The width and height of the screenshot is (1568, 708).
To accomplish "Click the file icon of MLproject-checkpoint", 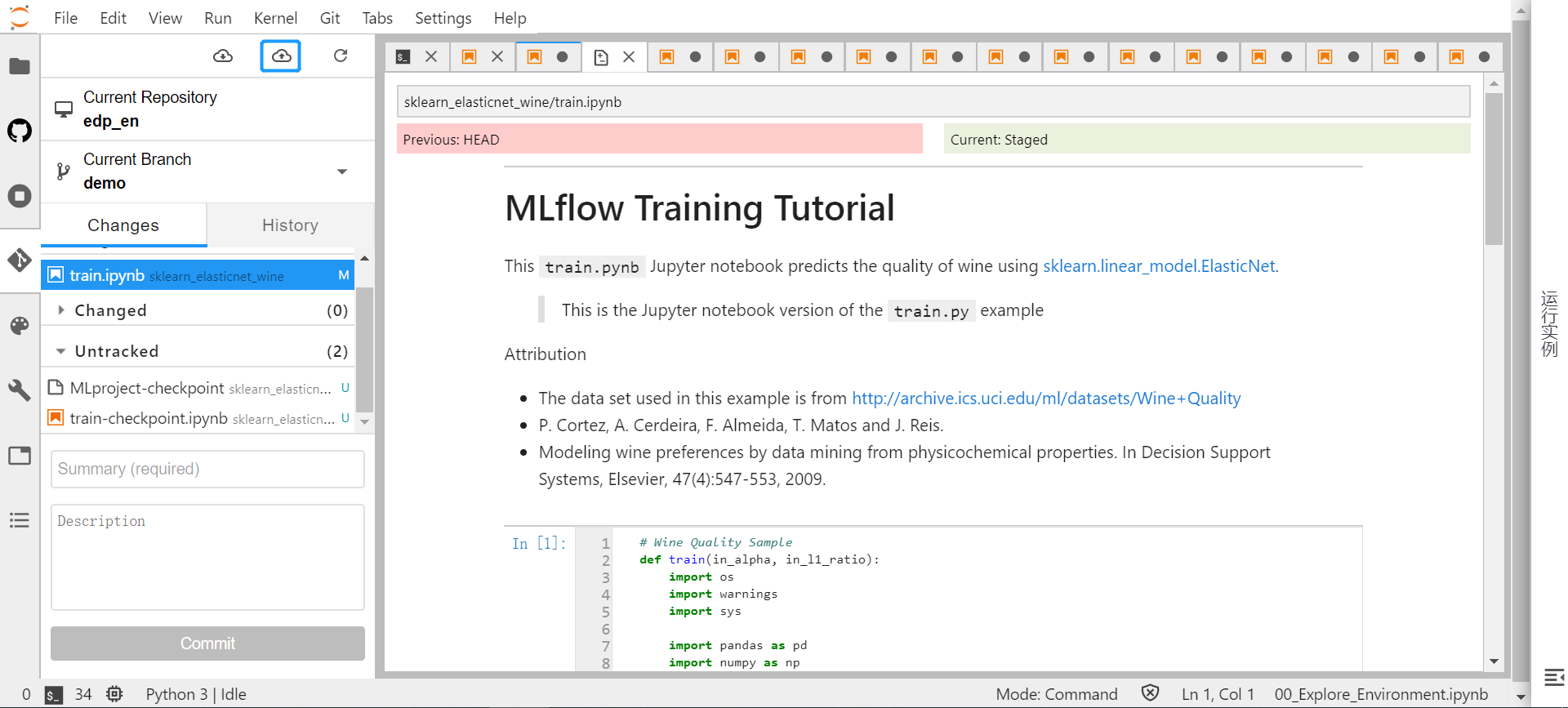I will click(x=56, y=387).
